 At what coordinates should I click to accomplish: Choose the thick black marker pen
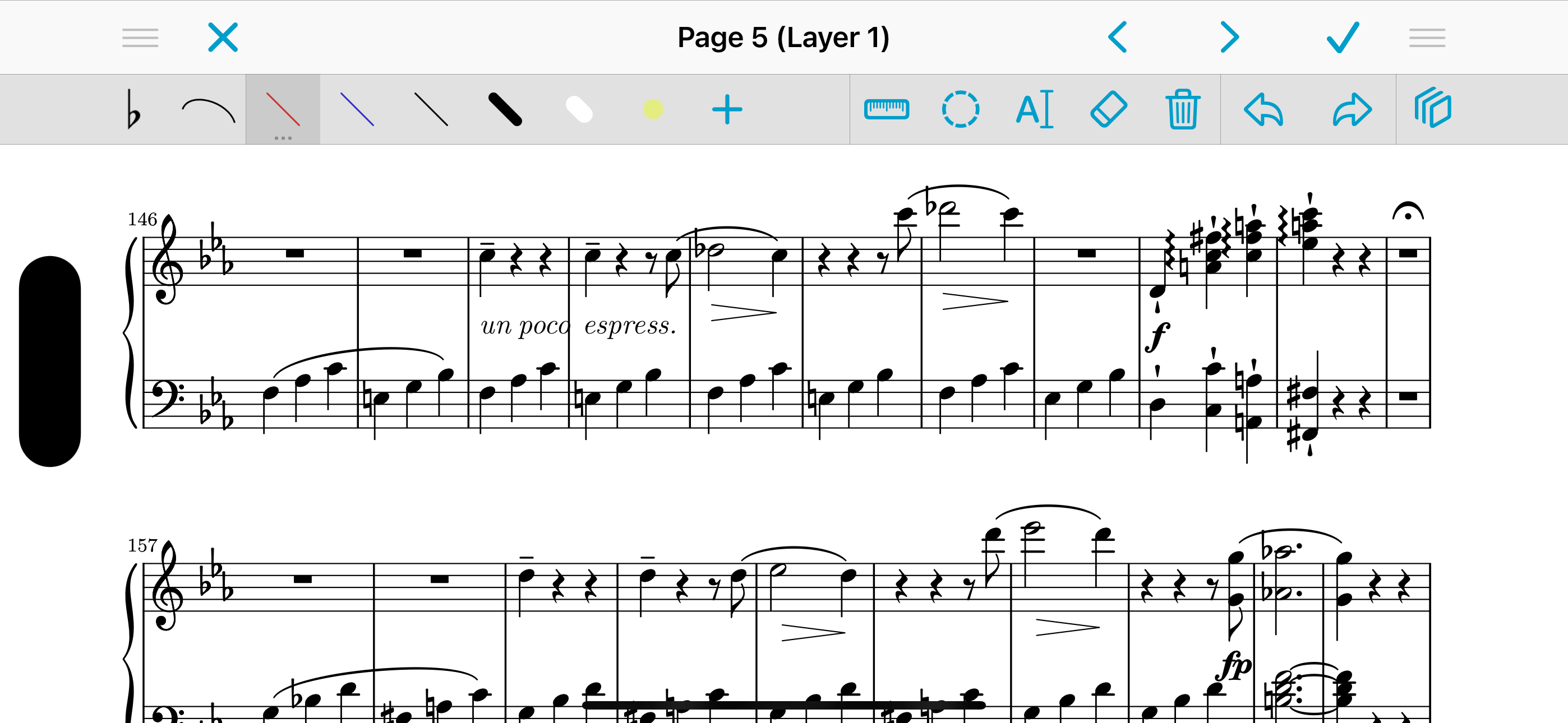(x=505, y=109)
